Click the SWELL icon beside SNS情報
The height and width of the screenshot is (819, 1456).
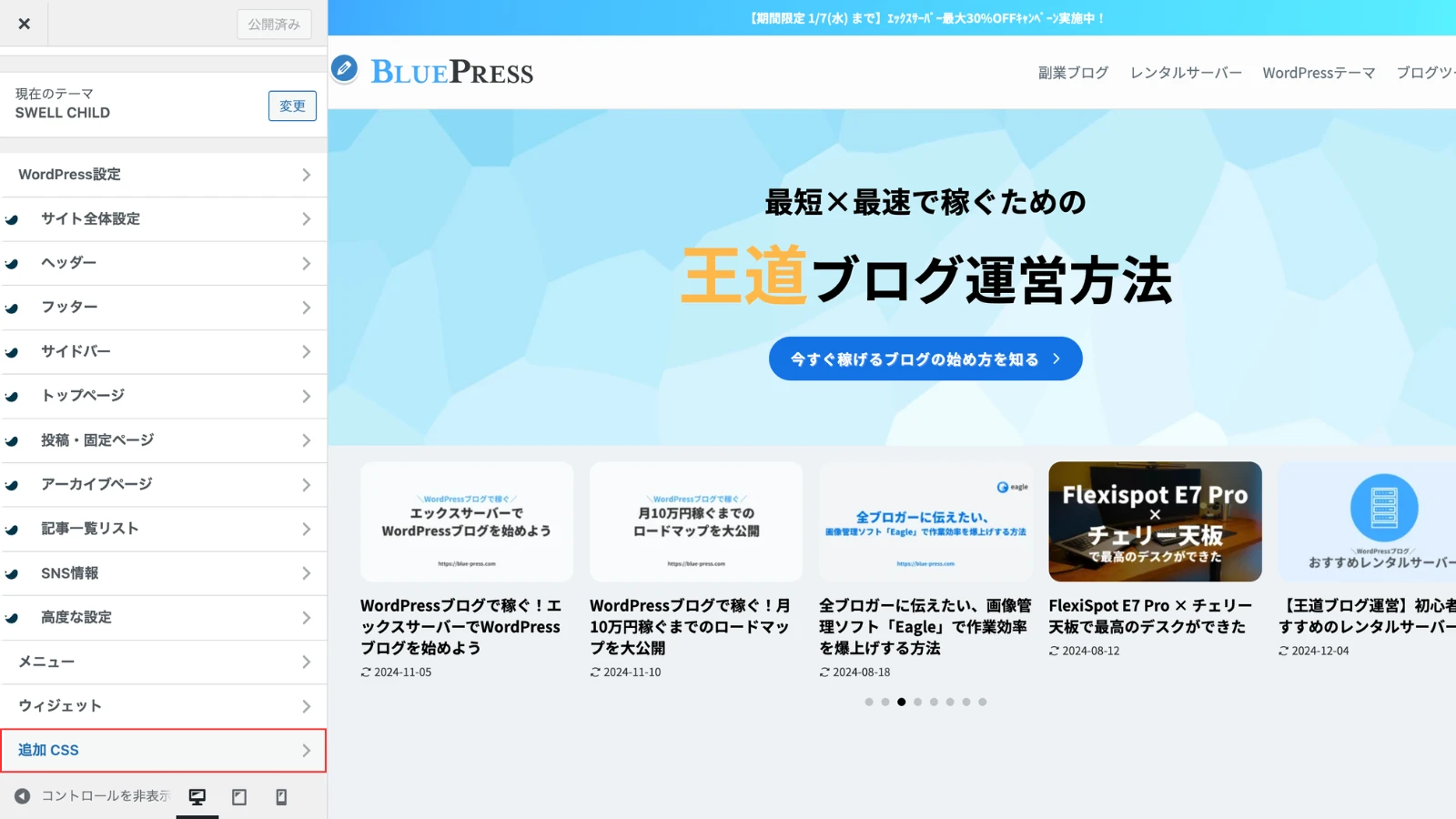click(x=12, y=574)
